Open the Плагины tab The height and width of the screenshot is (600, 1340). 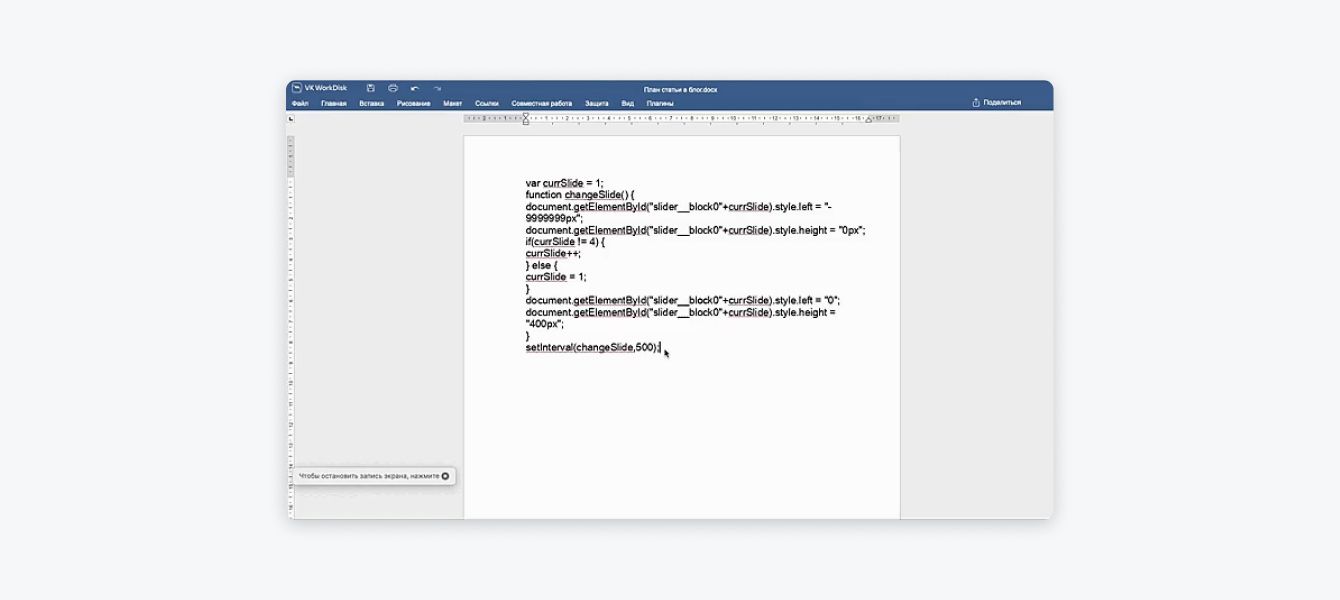(x=660, y=103)
